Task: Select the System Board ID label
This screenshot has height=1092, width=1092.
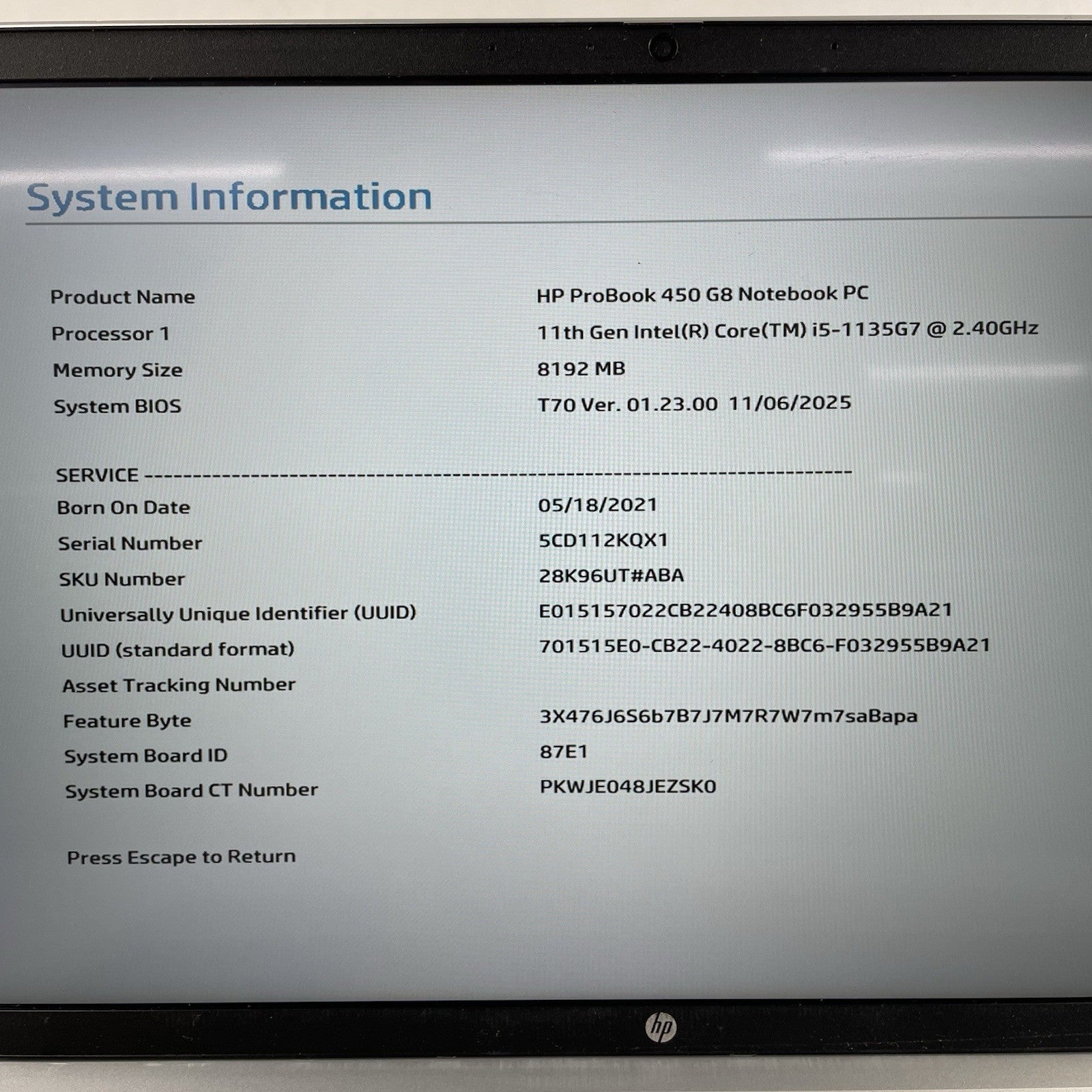Action: (x=145, y=756)
